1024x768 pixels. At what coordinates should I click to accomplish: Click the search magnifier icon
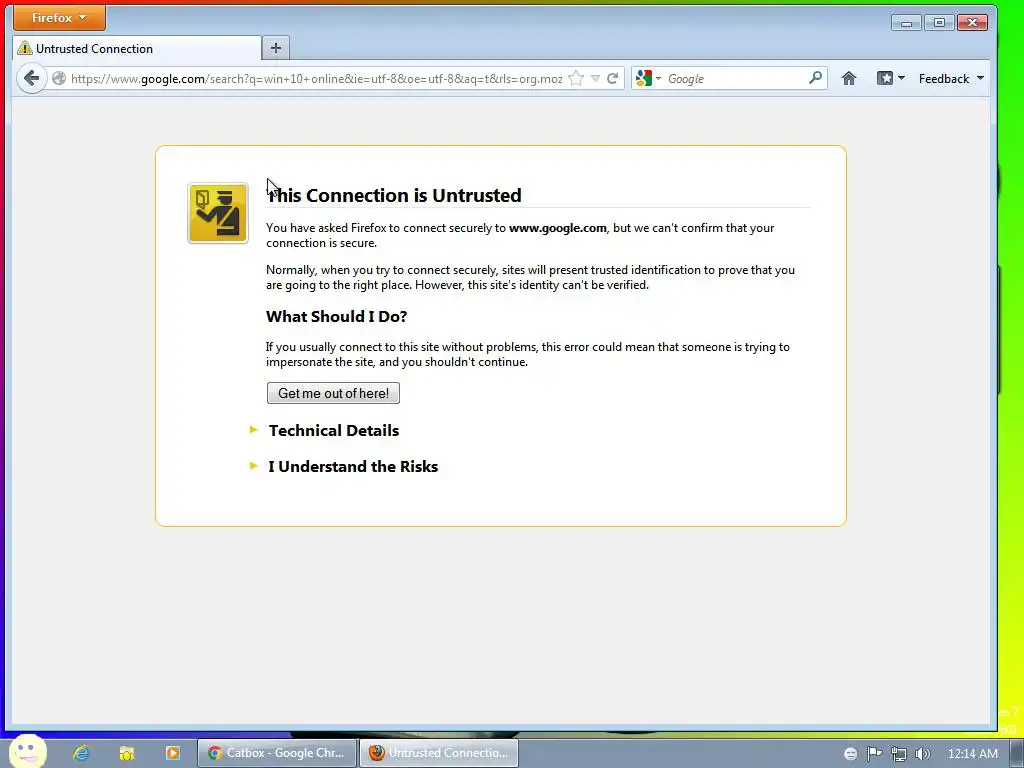(x=815, y=78)
